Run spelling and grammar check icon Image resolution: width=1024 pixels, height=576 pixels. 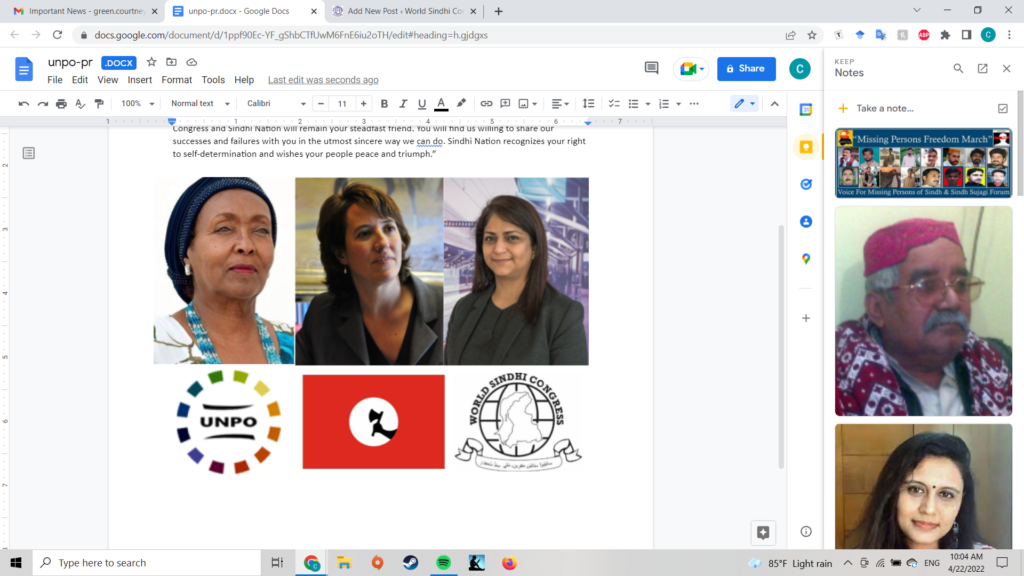(80, 104)
